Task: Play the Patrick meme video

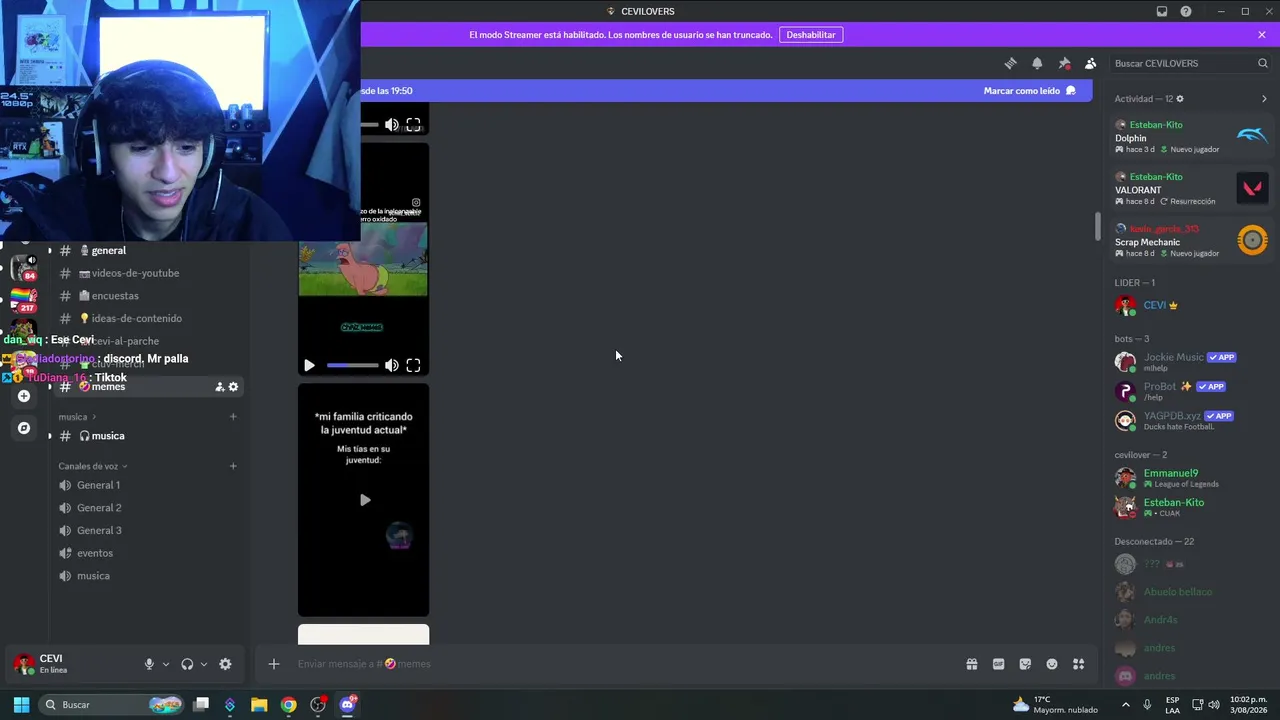Action: coord(309,366)
